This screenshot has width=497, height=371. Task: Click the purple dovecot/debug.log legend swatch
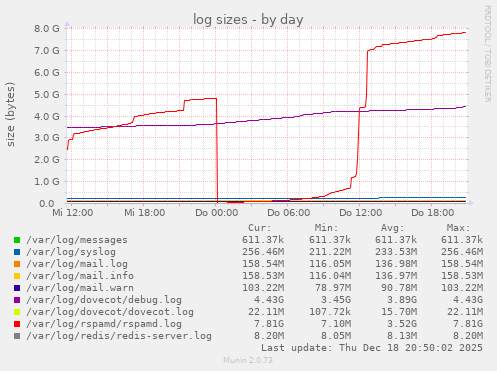[x=17, y=300]
